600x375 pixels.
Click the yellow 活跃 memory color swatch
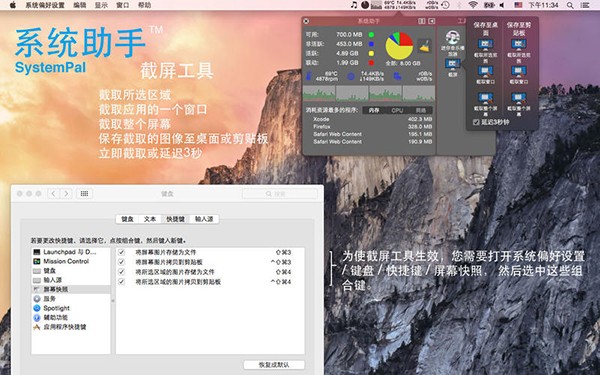click(371, 53)
